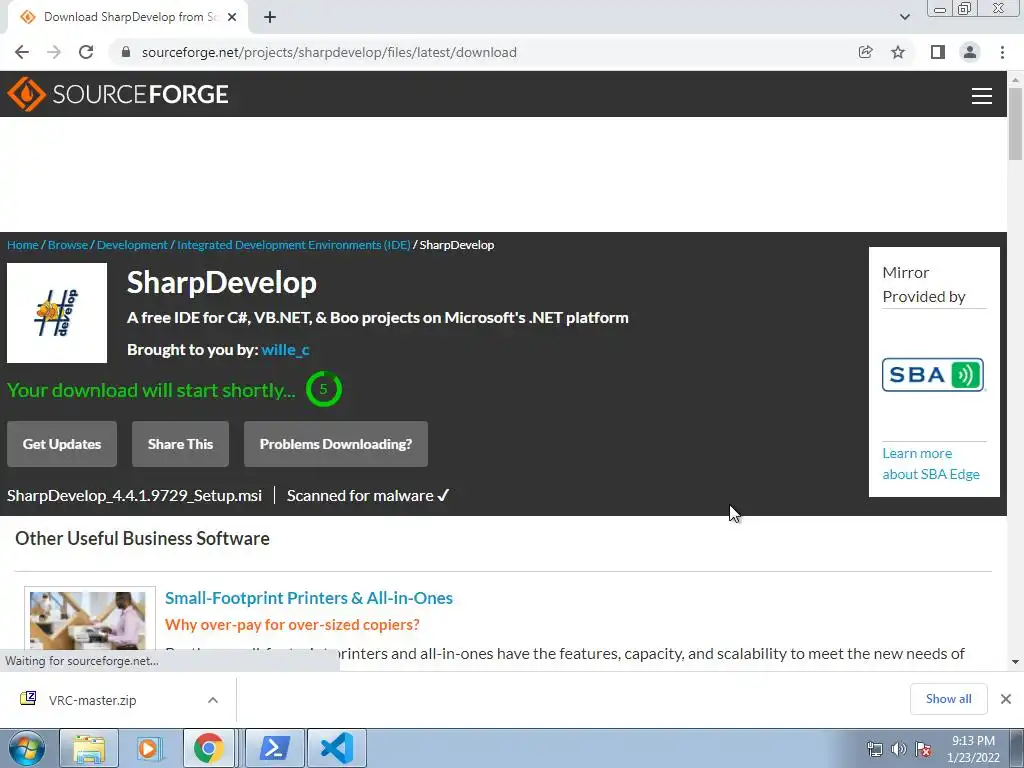Open Windows Explorer from the taskbar
Viewport: 1024px width, 768px height.
coord(89,748)
